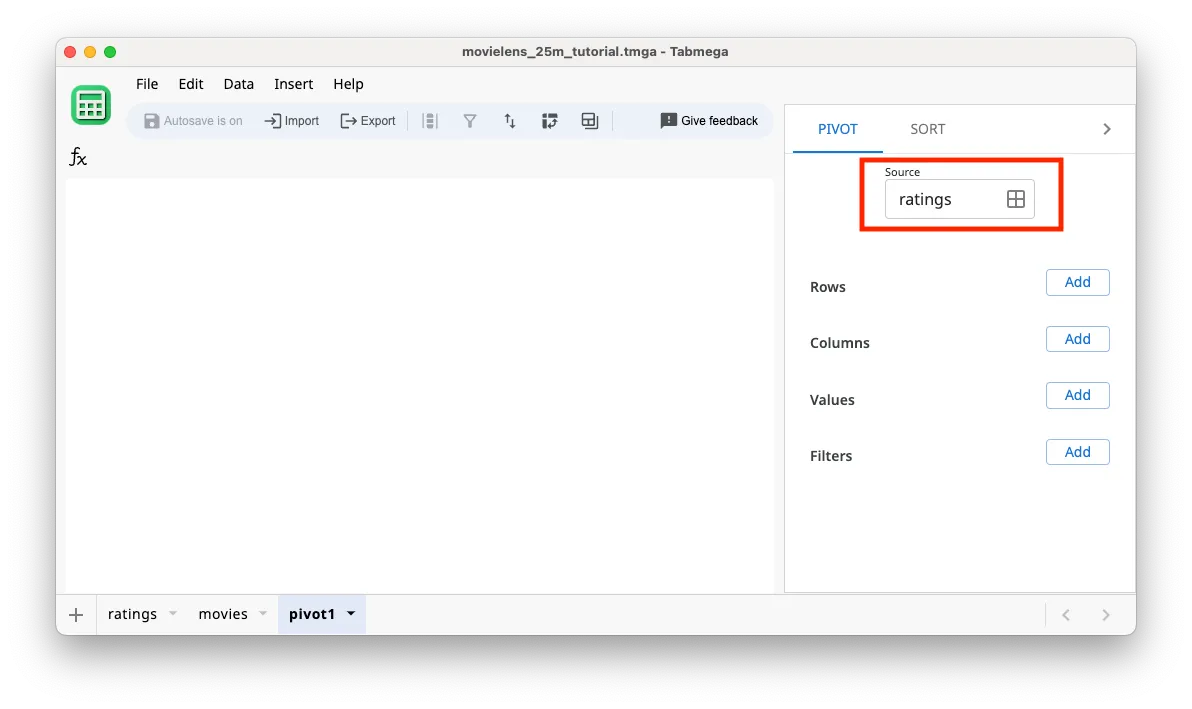This screenshot has height=709, width=1192.
Task: Click the Tabmega app logo icon
Action: 90,104
